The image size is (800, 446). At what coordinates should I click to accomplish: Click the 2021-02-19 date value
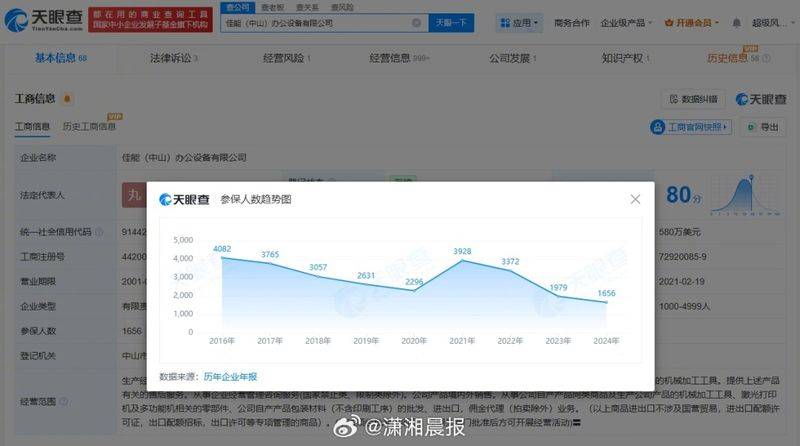(681, 282)
